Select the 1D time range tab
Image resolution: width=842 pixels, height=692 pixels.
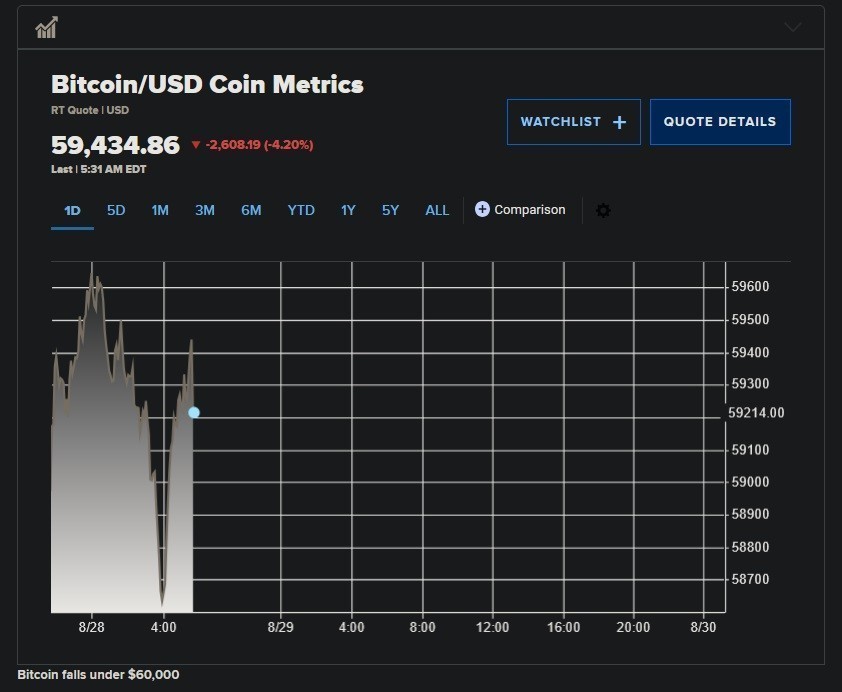tap(72, 210)
